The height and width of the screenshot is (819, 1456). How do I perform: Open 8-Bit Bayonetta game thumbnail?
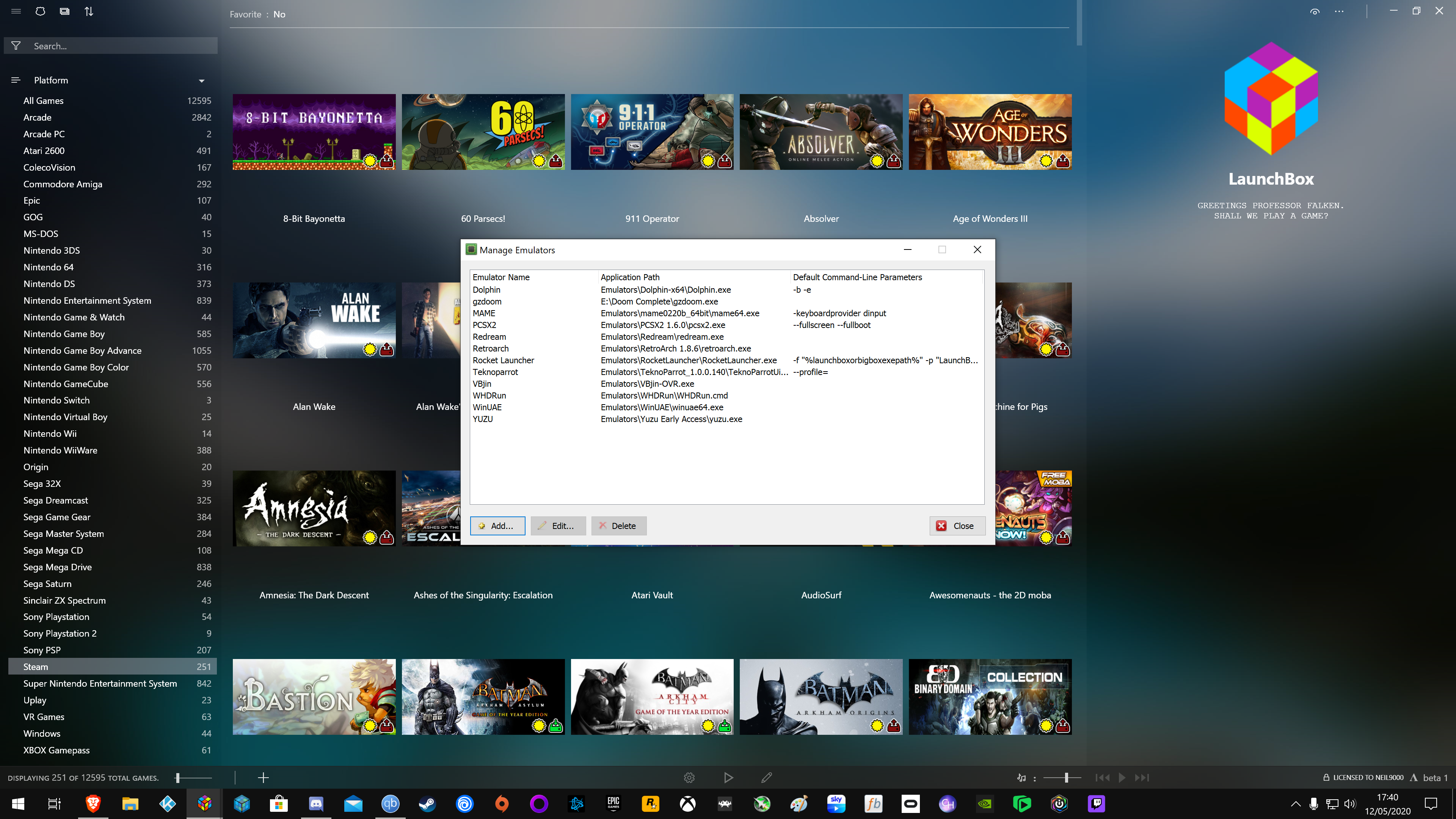coord(314,132)
